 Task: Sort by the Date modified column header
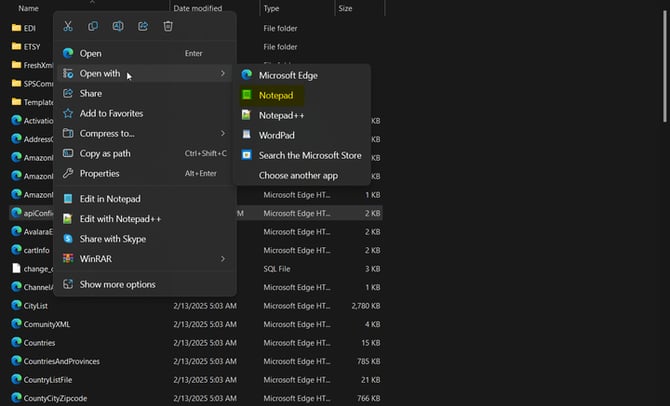click(197, 8)
